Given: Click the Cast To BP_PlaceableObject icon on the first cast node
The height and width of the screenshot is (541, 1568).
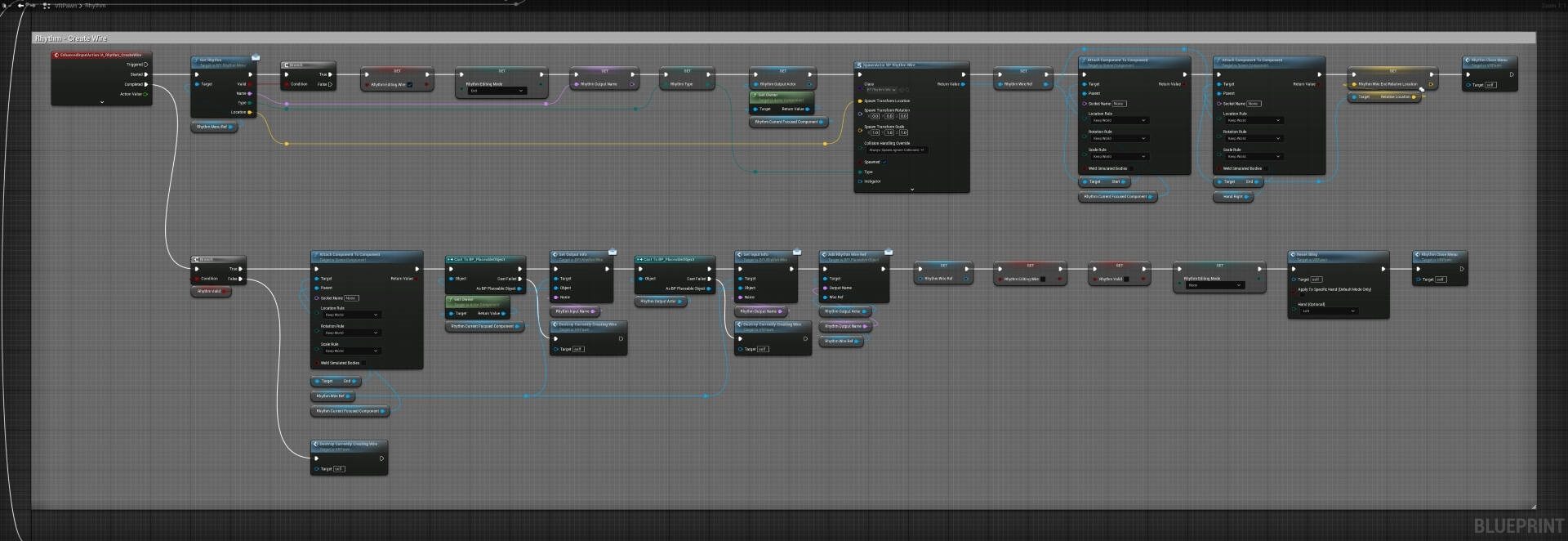Looking at the screenshot, I should click(x=450, y=259).
